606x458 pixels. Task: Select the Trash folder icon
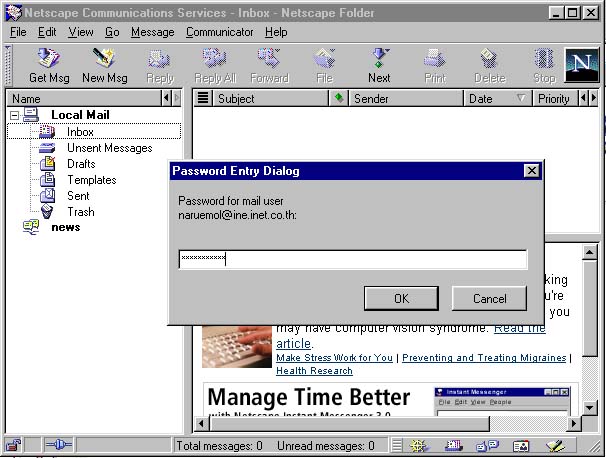pyautogui.click(x=47, y=211)
